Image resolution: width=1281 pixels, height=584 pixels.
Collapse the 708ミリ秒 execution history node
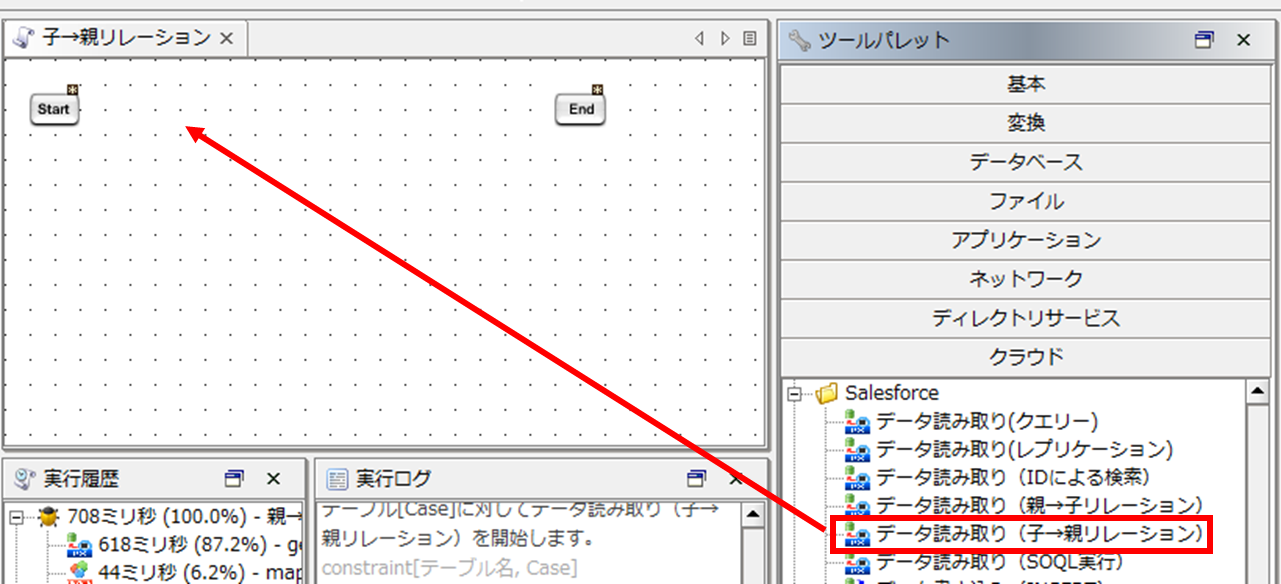pos(17,518)
